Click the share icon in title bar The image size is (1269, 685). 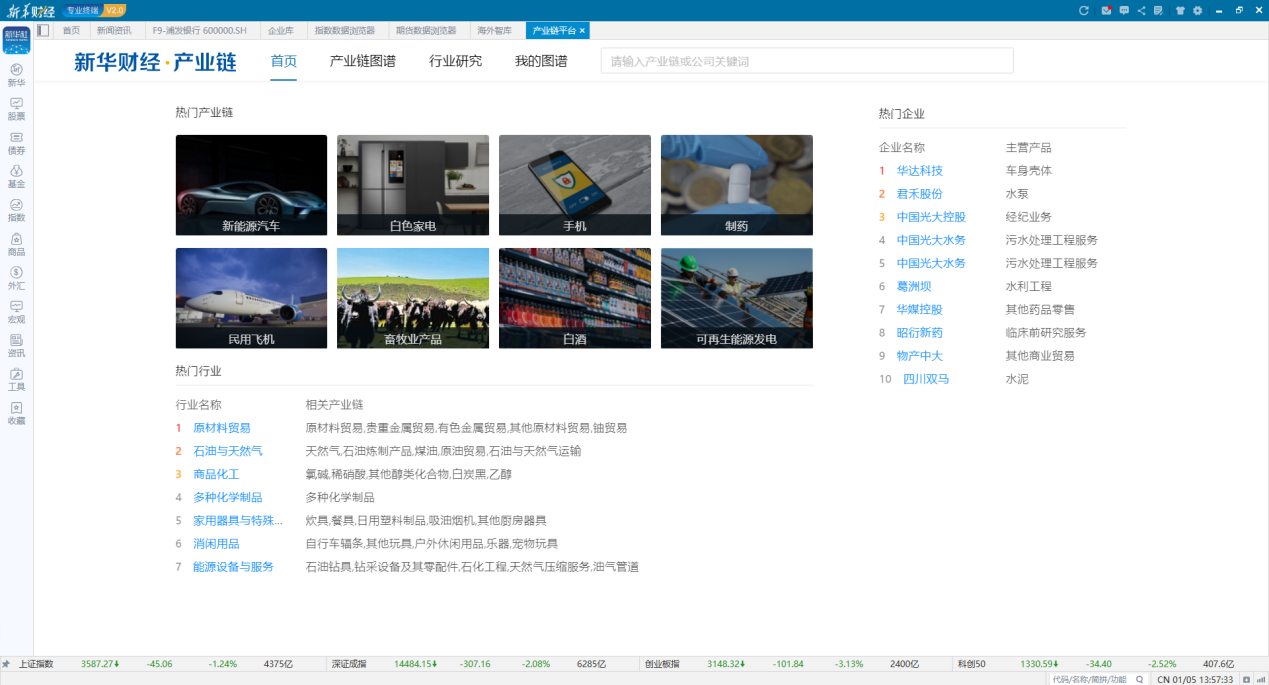coord(1141,10)
